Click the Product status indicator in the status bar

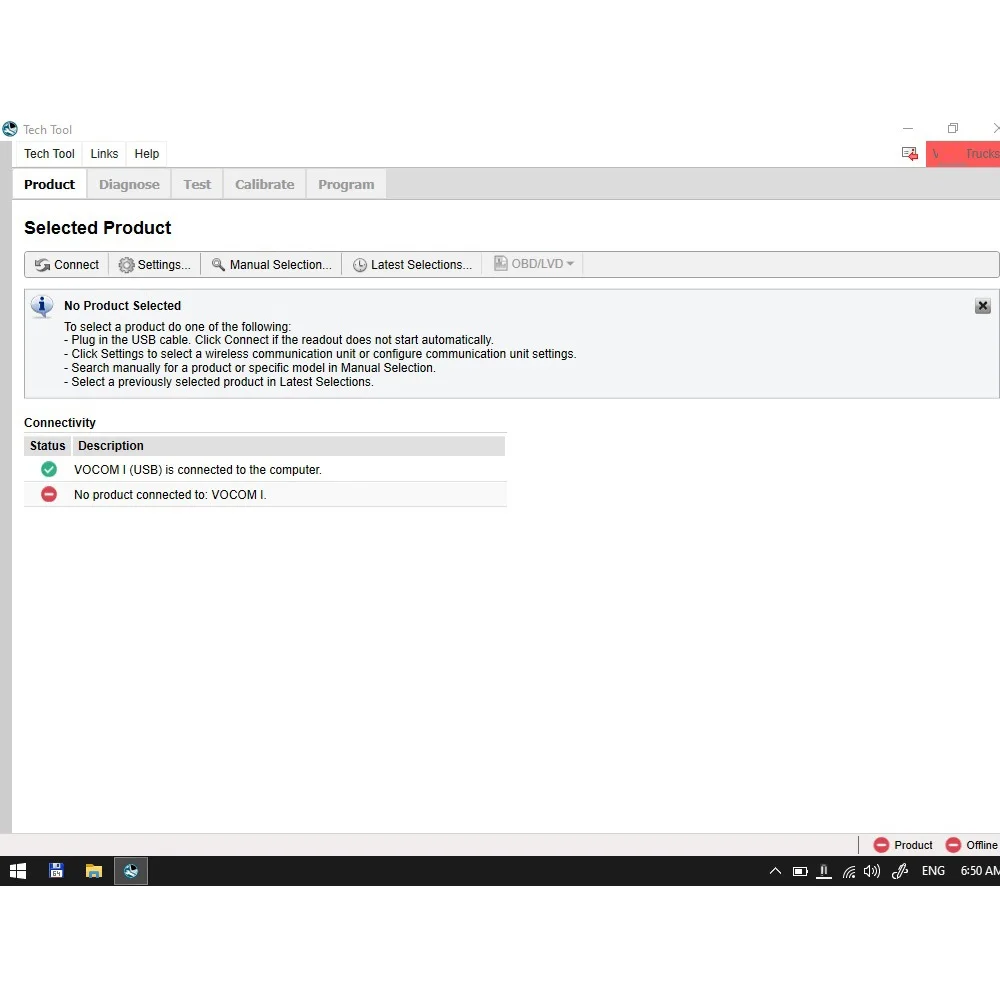point(903,845)
